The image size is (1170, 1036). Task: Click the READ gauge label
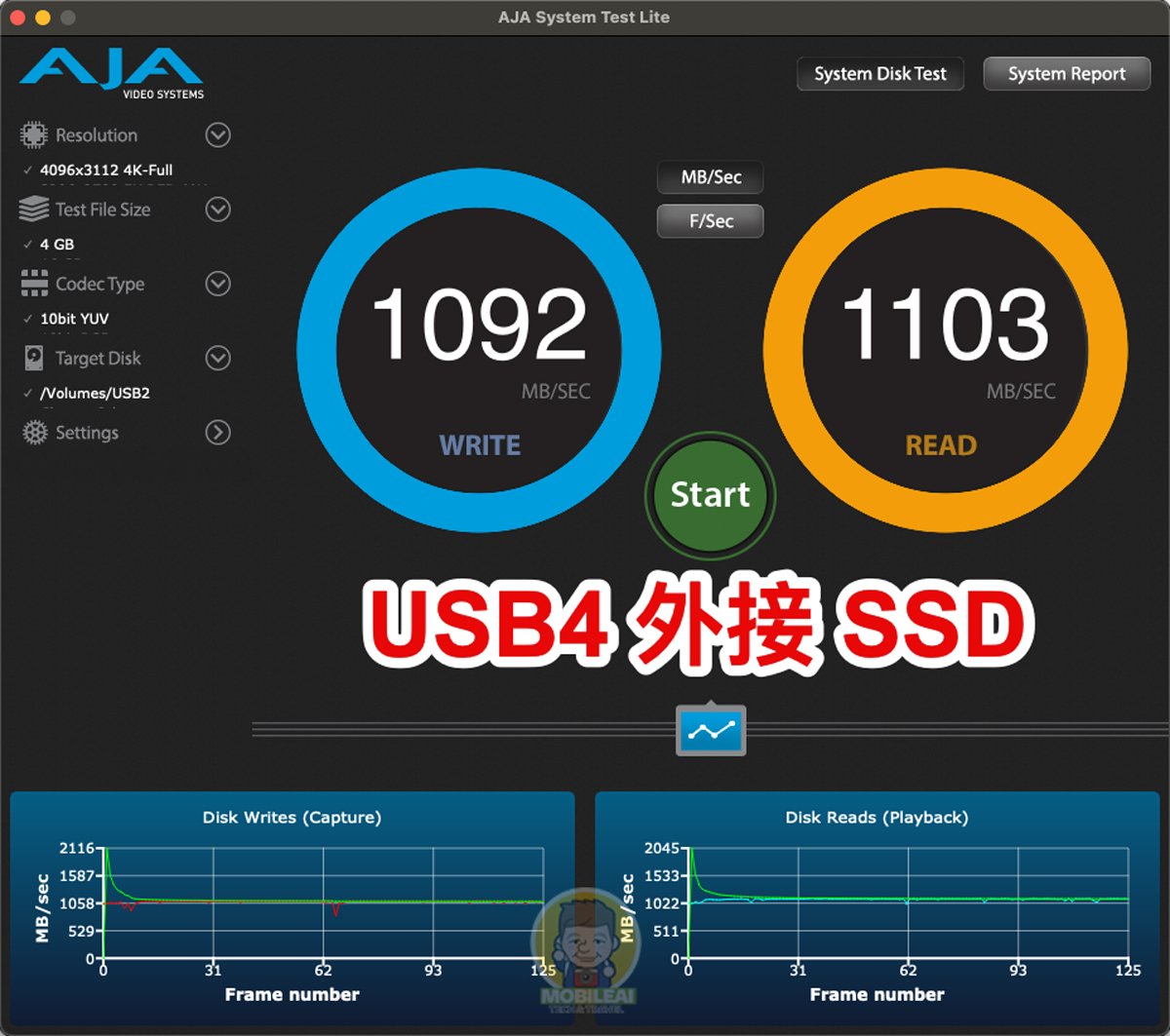[941, 445]
